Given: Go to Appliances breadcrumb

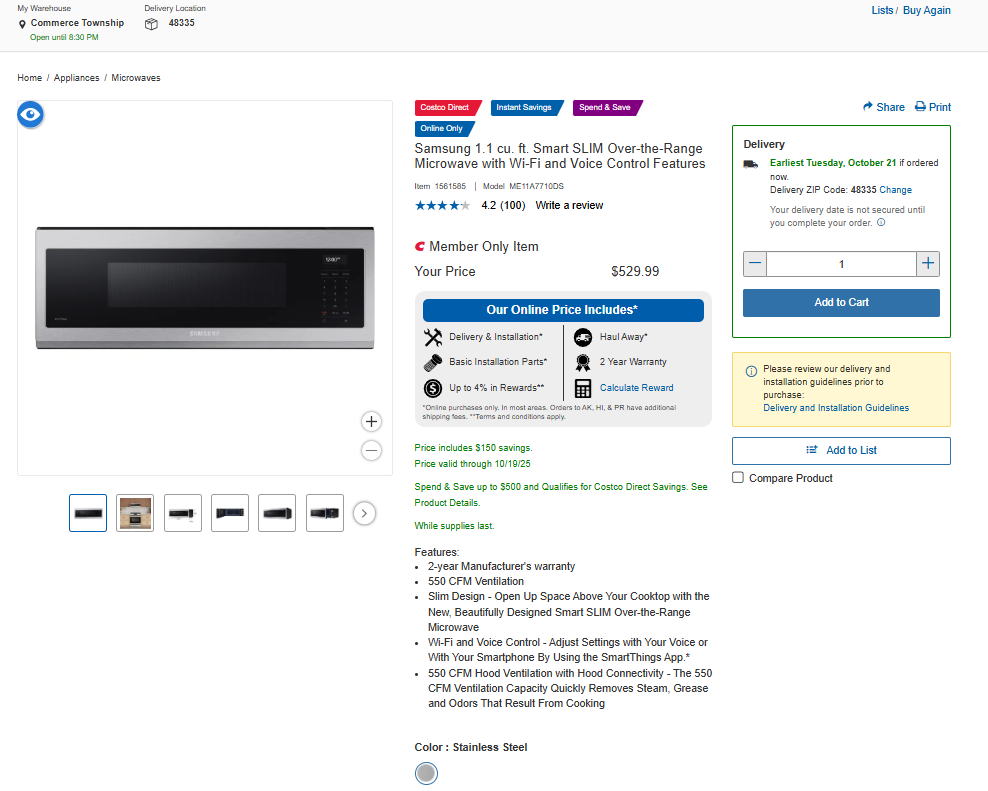Looking at the screenshot, I should click(77, 78).
